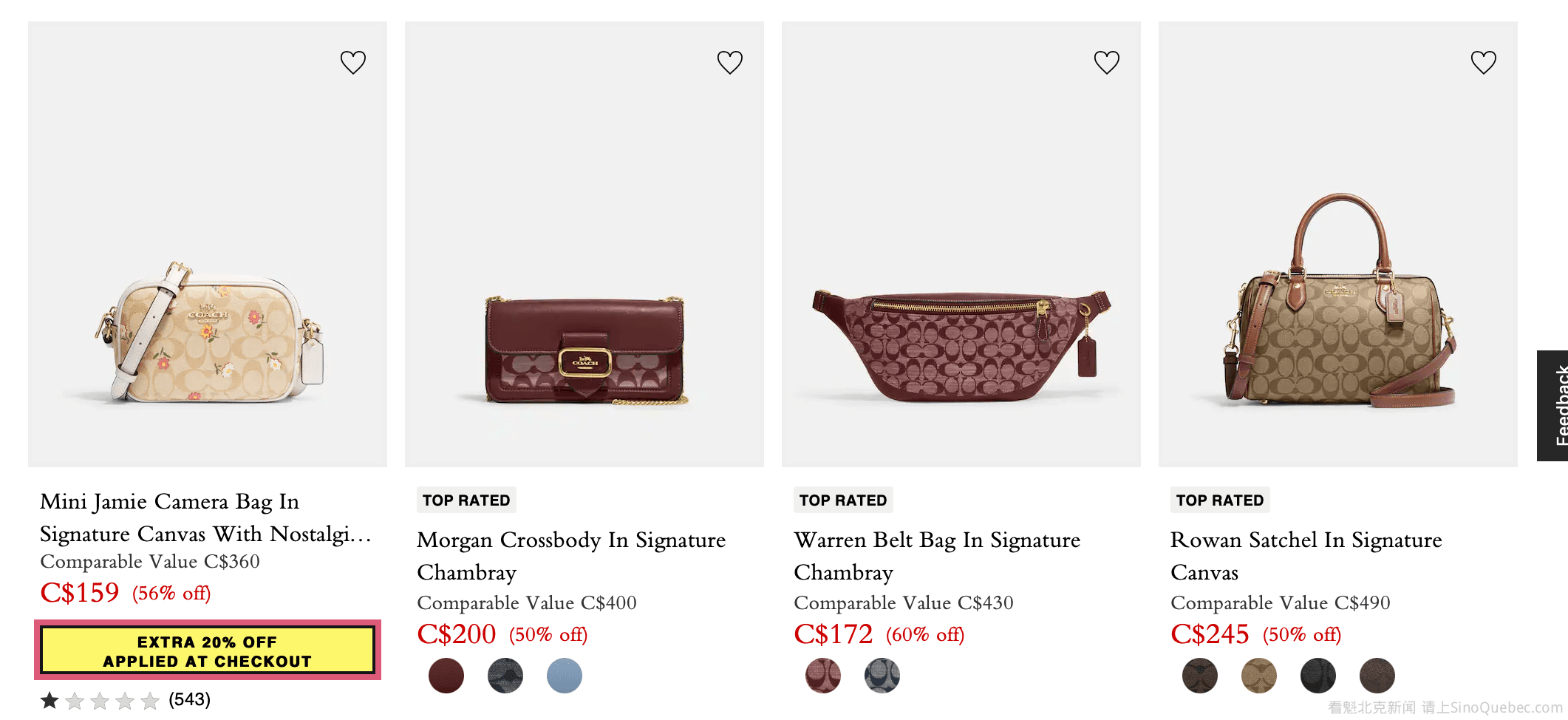Select last brown swatch for Rowan Satchel

[1377, 676]
